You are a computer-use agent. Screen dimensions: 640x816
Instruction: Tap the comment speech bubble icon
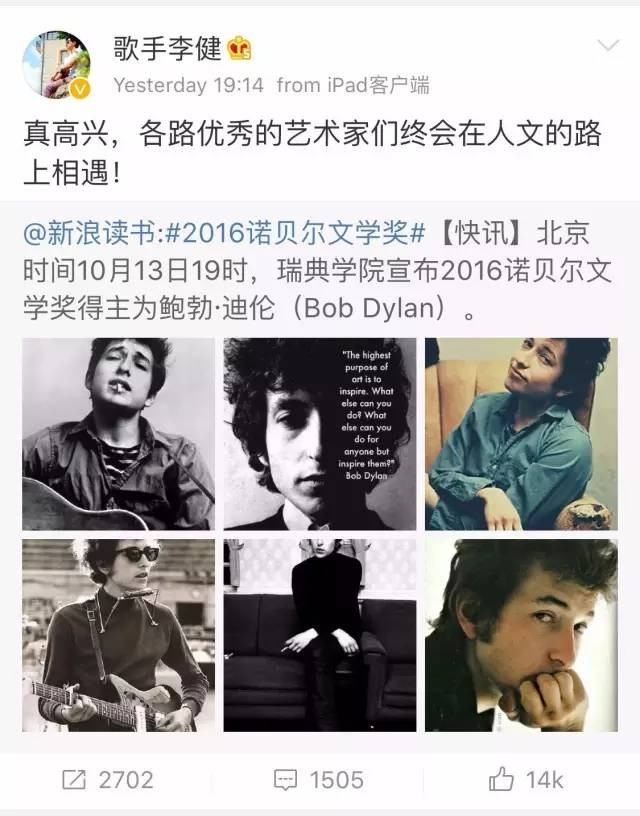point(285,780)
